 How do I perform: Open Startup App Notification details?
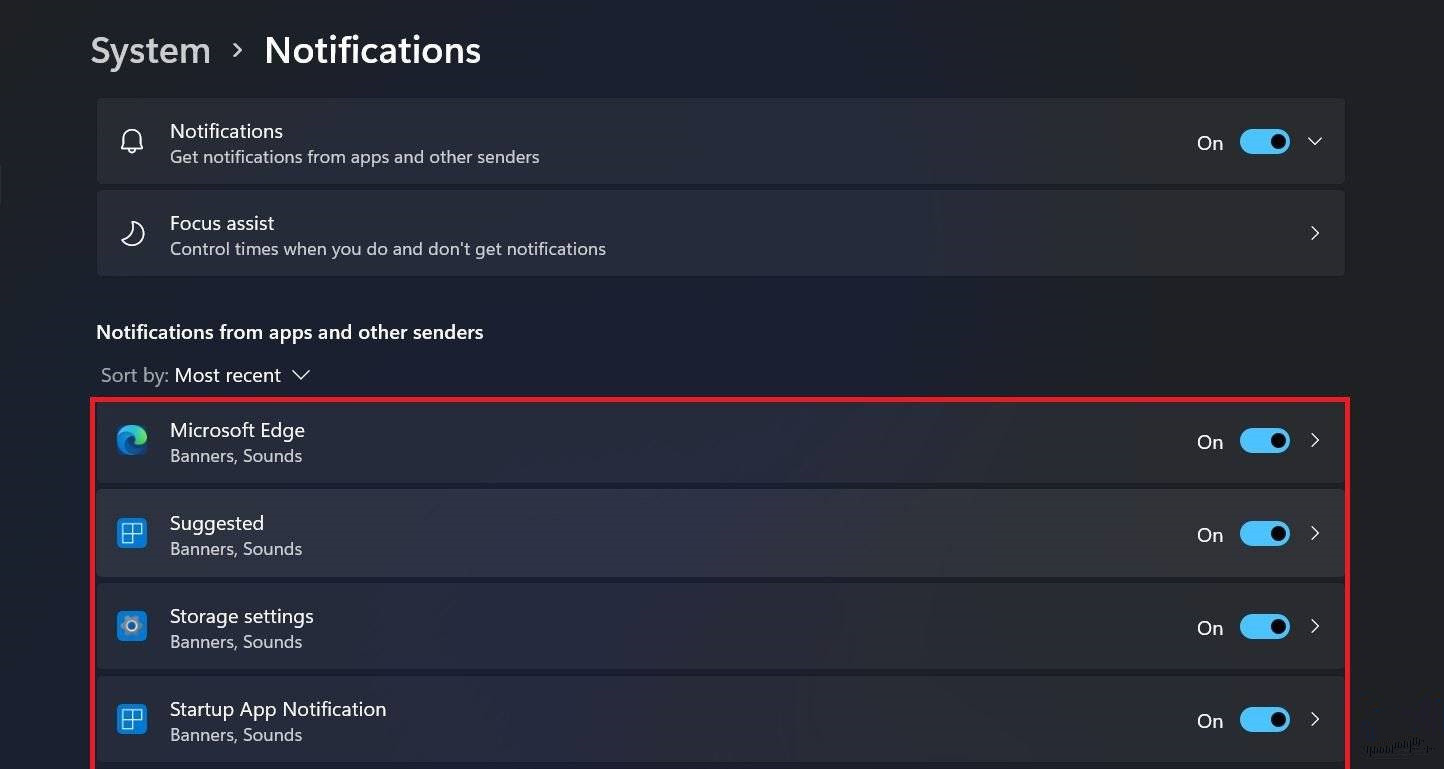(1315, 719)
